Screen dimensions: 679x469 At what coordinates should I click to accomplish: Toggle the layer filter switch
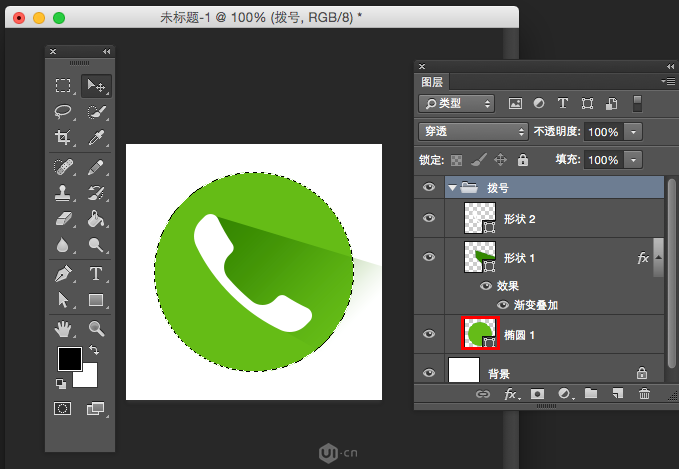tap(637, 104)
